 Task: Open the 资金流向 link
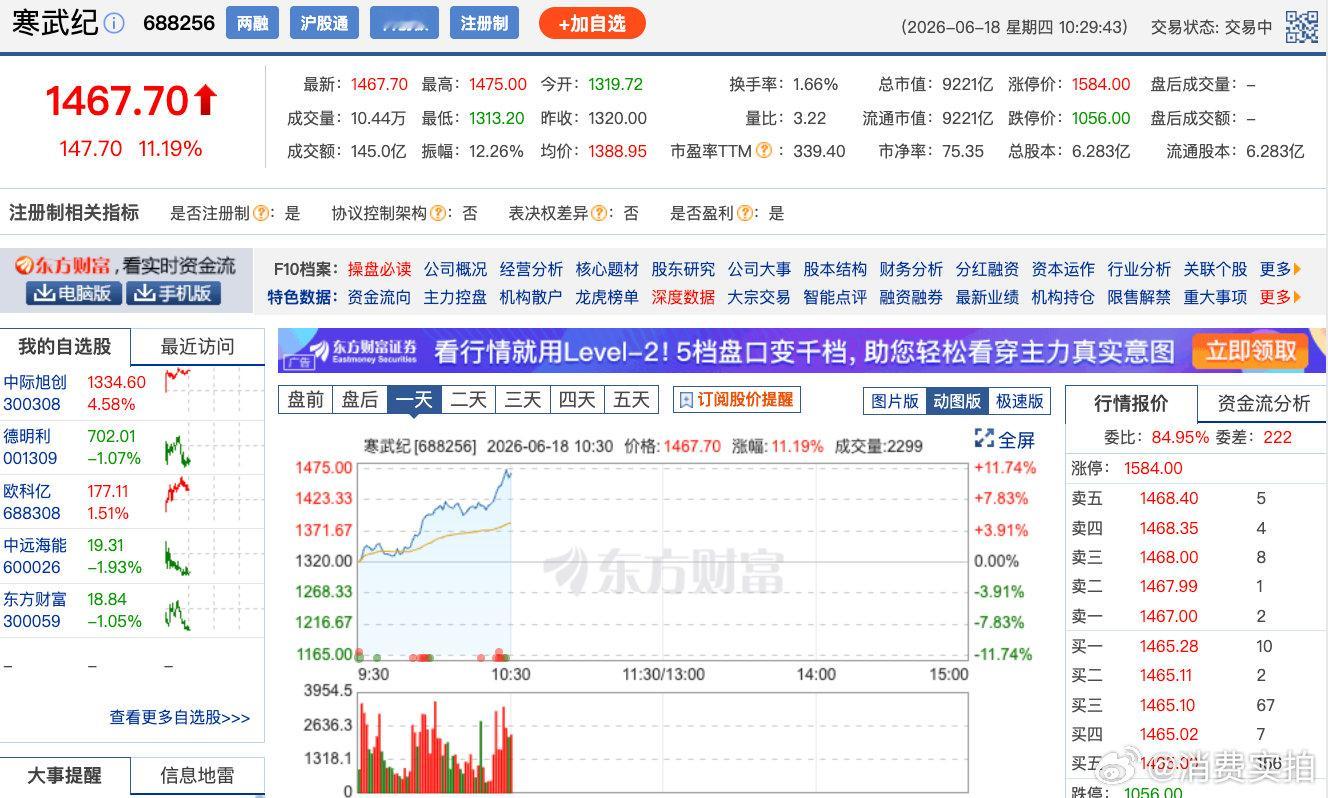[379, 297]
